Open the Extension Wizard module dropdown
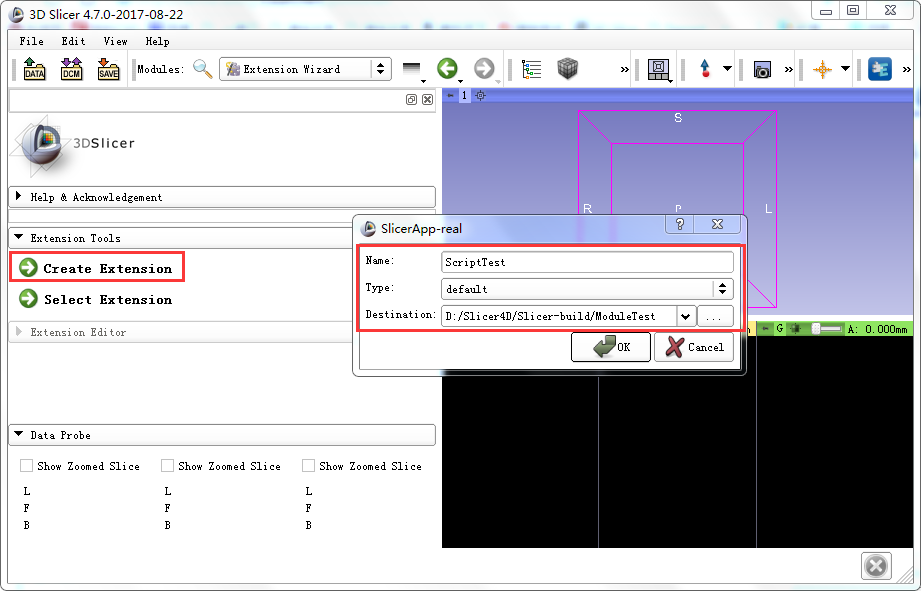The width and height of the screenshot is (921, 591). click(x=305, y=69)
